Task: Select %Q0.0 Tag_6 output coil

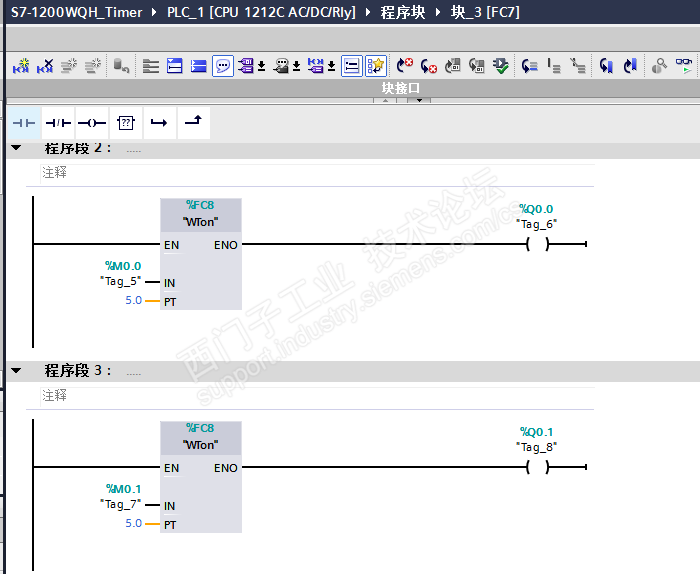Action: (538, 244)
